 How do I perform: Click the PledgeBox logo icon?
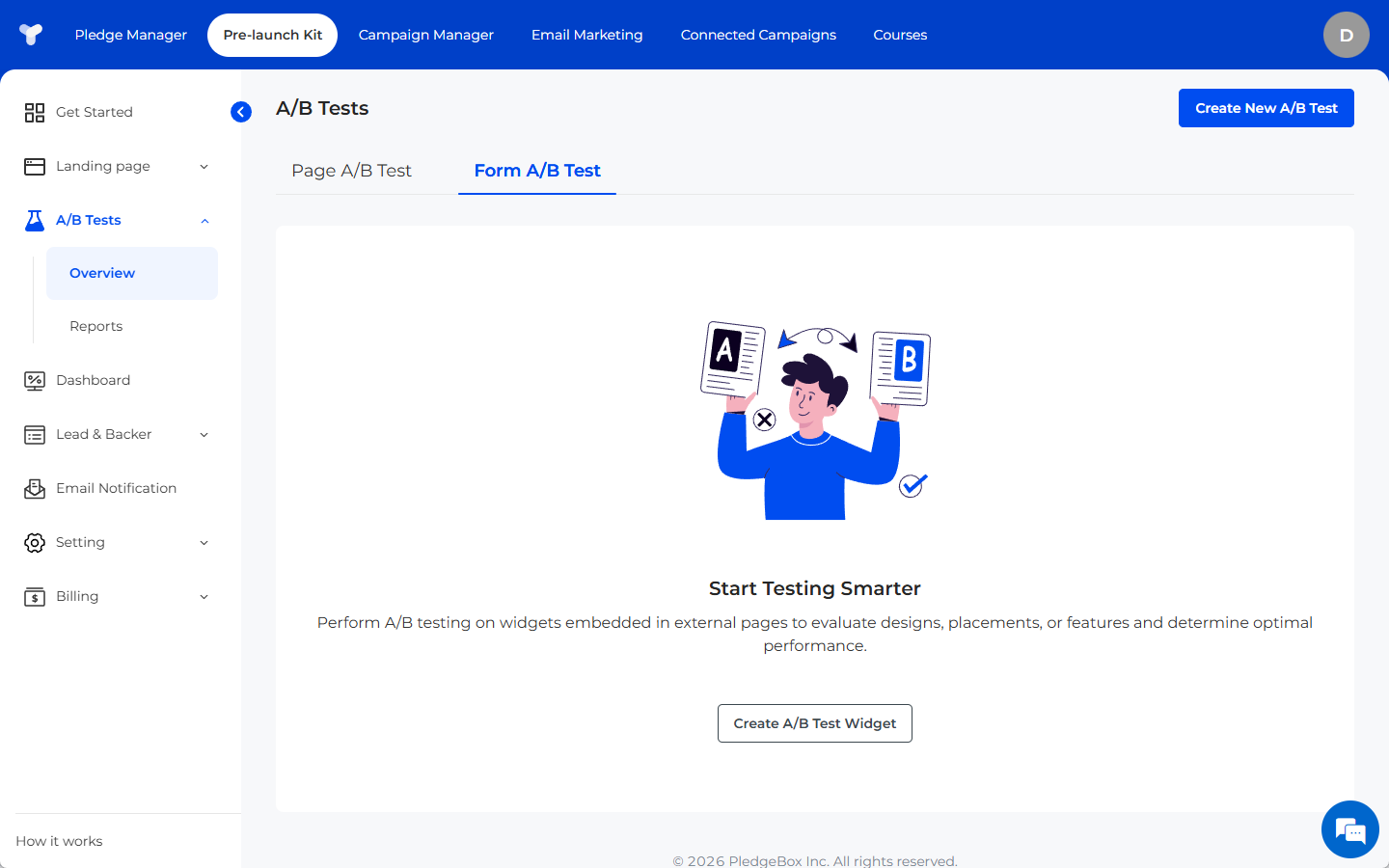click(x=31, y=35)
